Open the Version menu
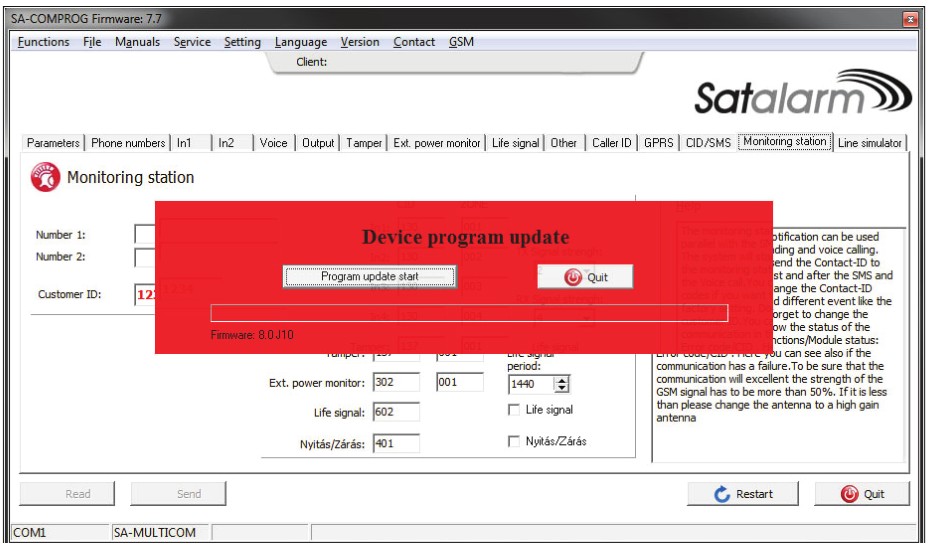The height and width of the screenshot is (553, 933). point(359,42)
